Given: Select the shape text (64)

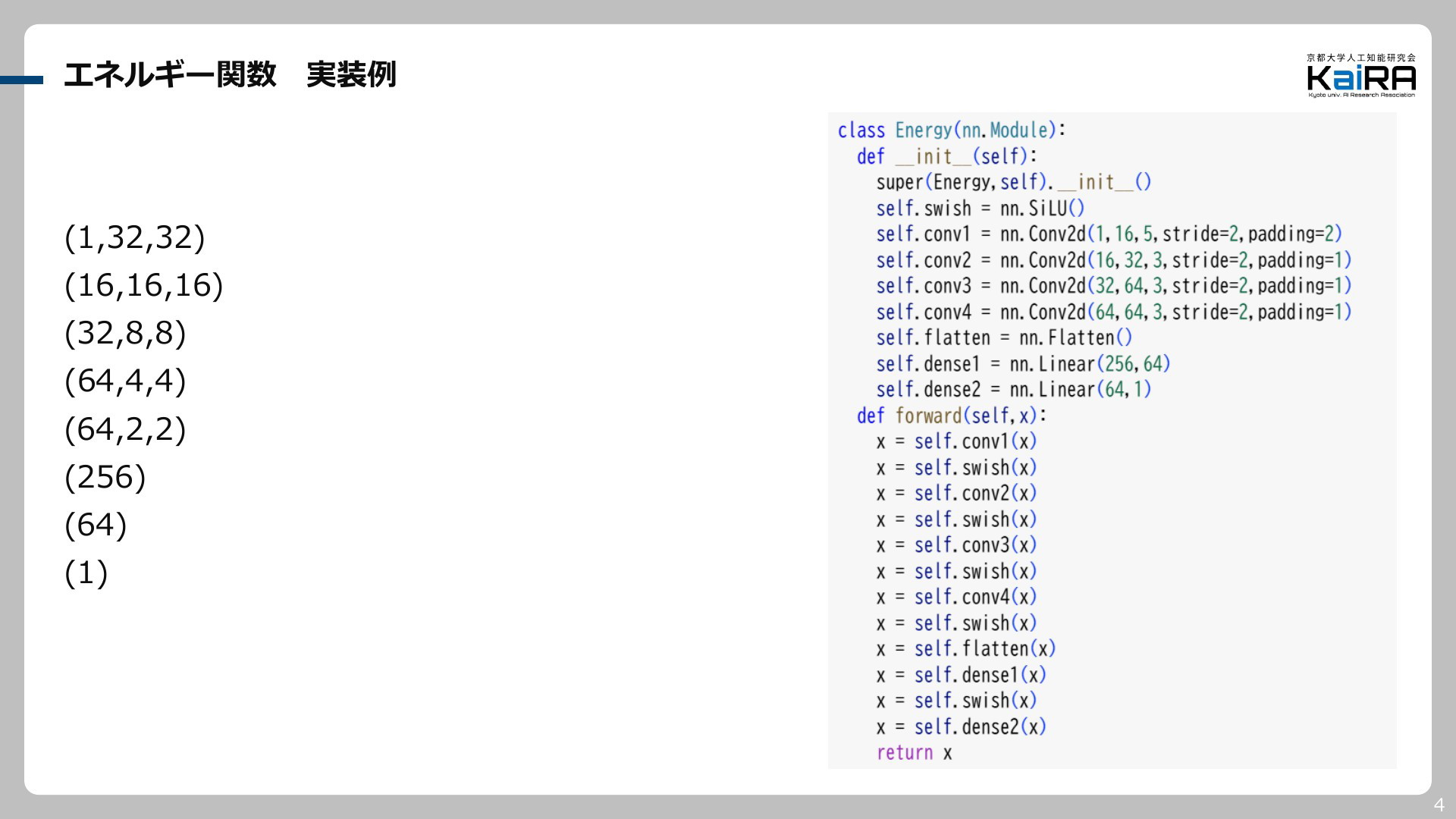Looking at the screenshot, I should 96,525.
